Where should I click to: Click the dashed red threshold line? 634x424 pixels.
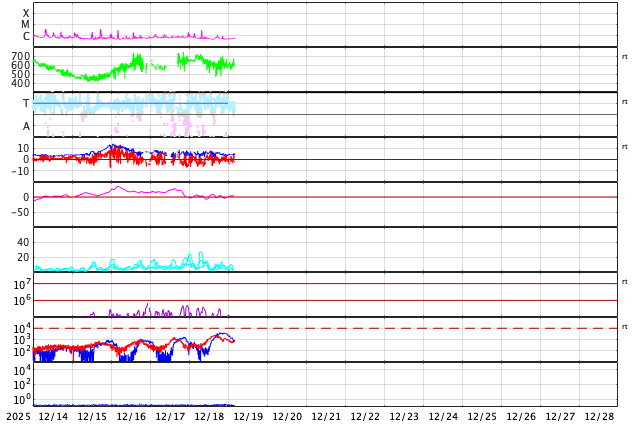coord(400,328)
